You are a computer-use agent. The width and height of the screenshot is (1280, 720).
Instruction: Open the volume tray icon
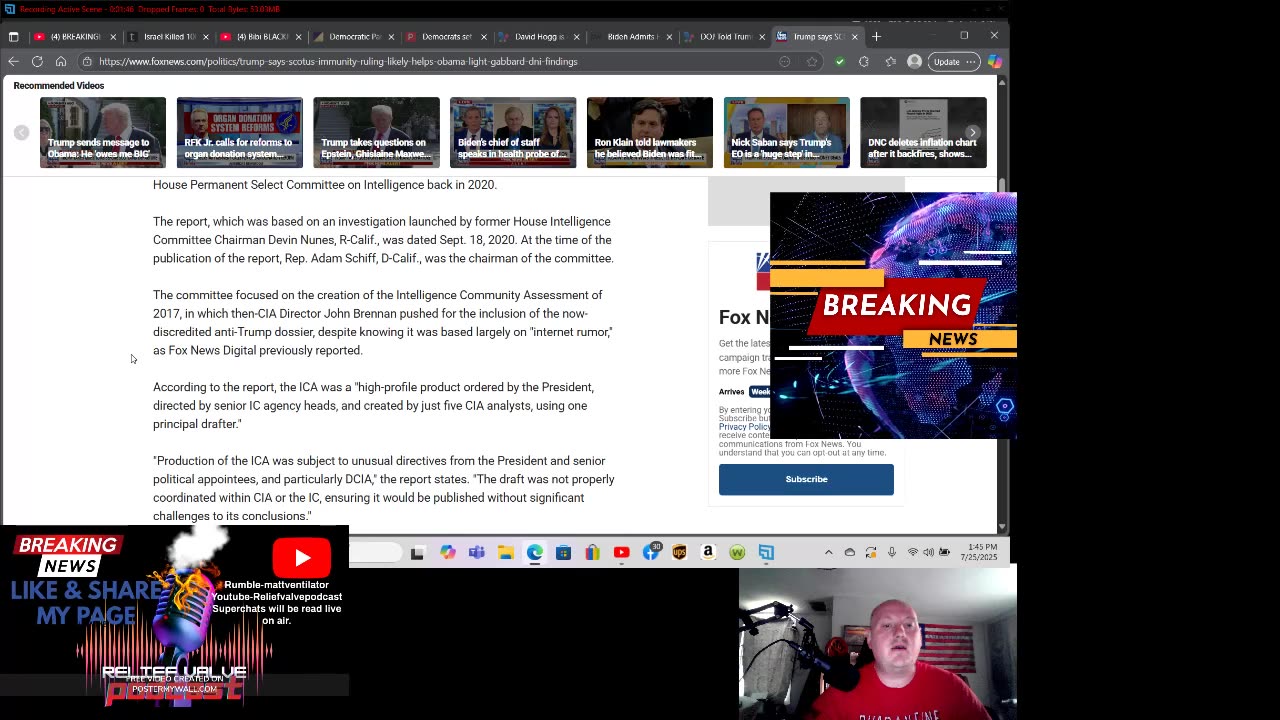(x=929, y=552)
